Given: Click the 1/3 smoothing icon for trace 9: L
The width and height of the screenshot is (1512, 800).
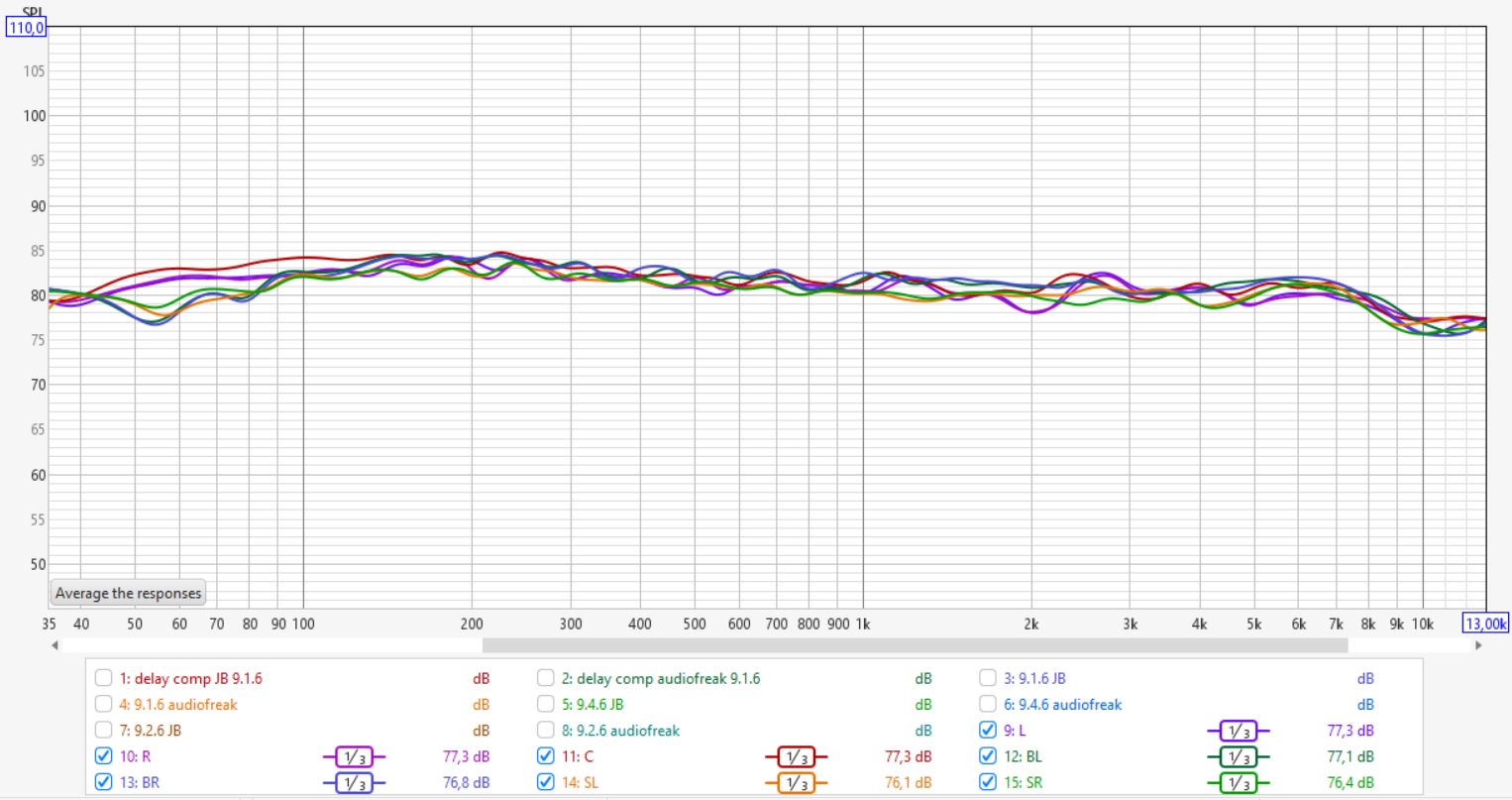Looking at the screenshot, I should pyautogui.click(x=1238, y=731).
